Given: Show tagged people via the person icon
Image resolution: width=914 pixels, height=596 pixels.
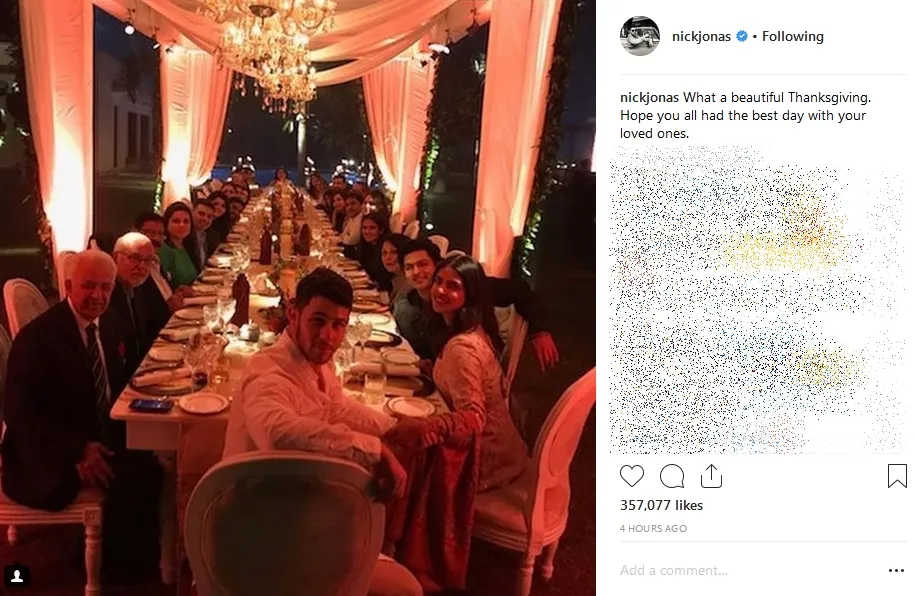Looking at the screenshot, I should coord(17,576).
